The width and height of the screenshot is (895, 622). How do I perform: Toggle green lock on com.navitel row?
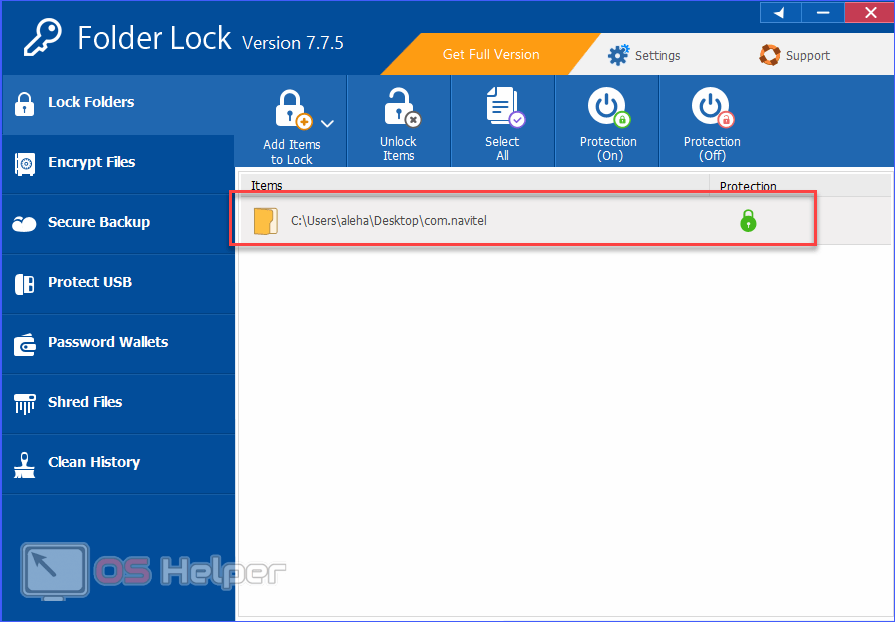click(748, 221)
